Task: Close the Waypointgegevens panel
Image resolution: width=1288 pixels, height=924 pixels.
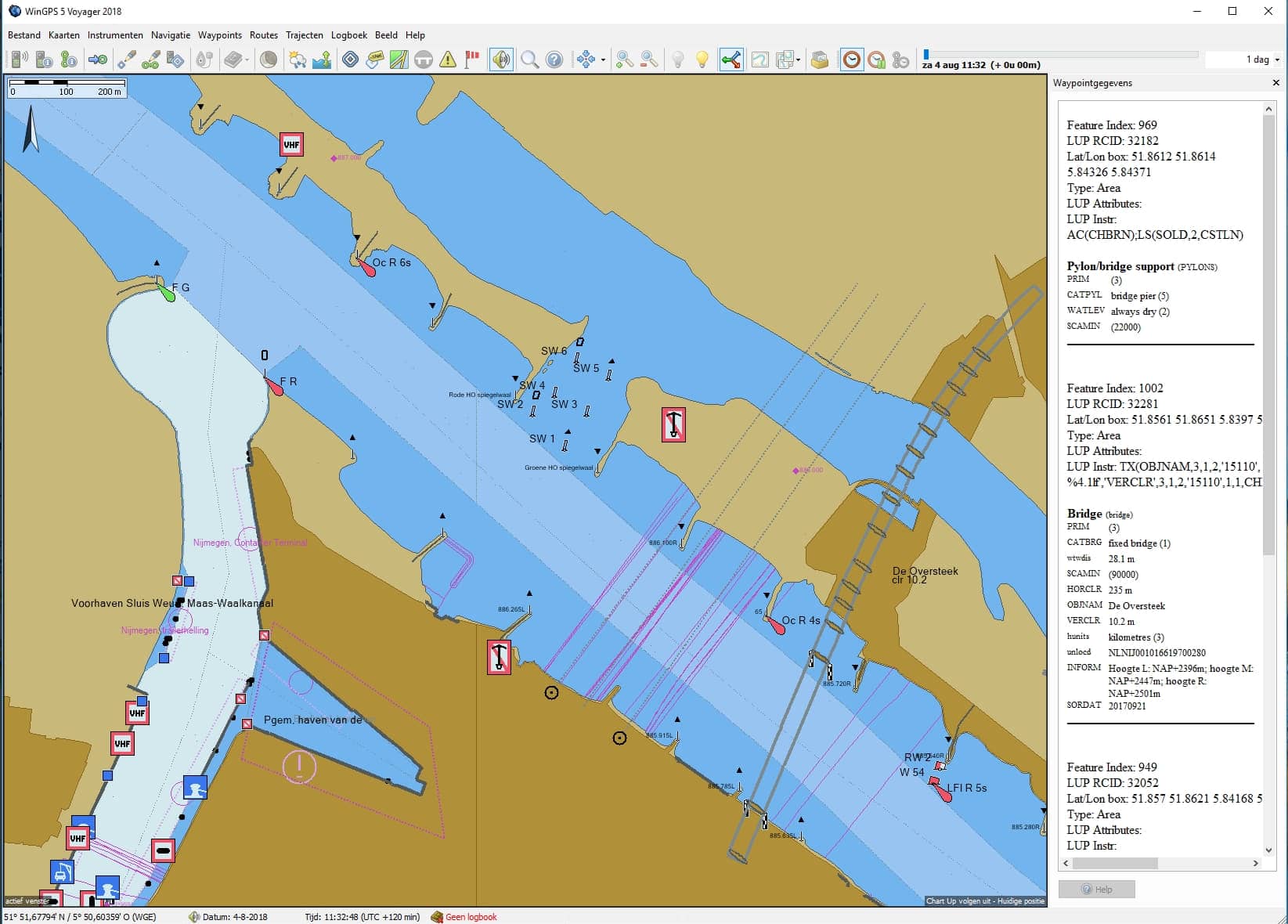Action: point(1275,83)
